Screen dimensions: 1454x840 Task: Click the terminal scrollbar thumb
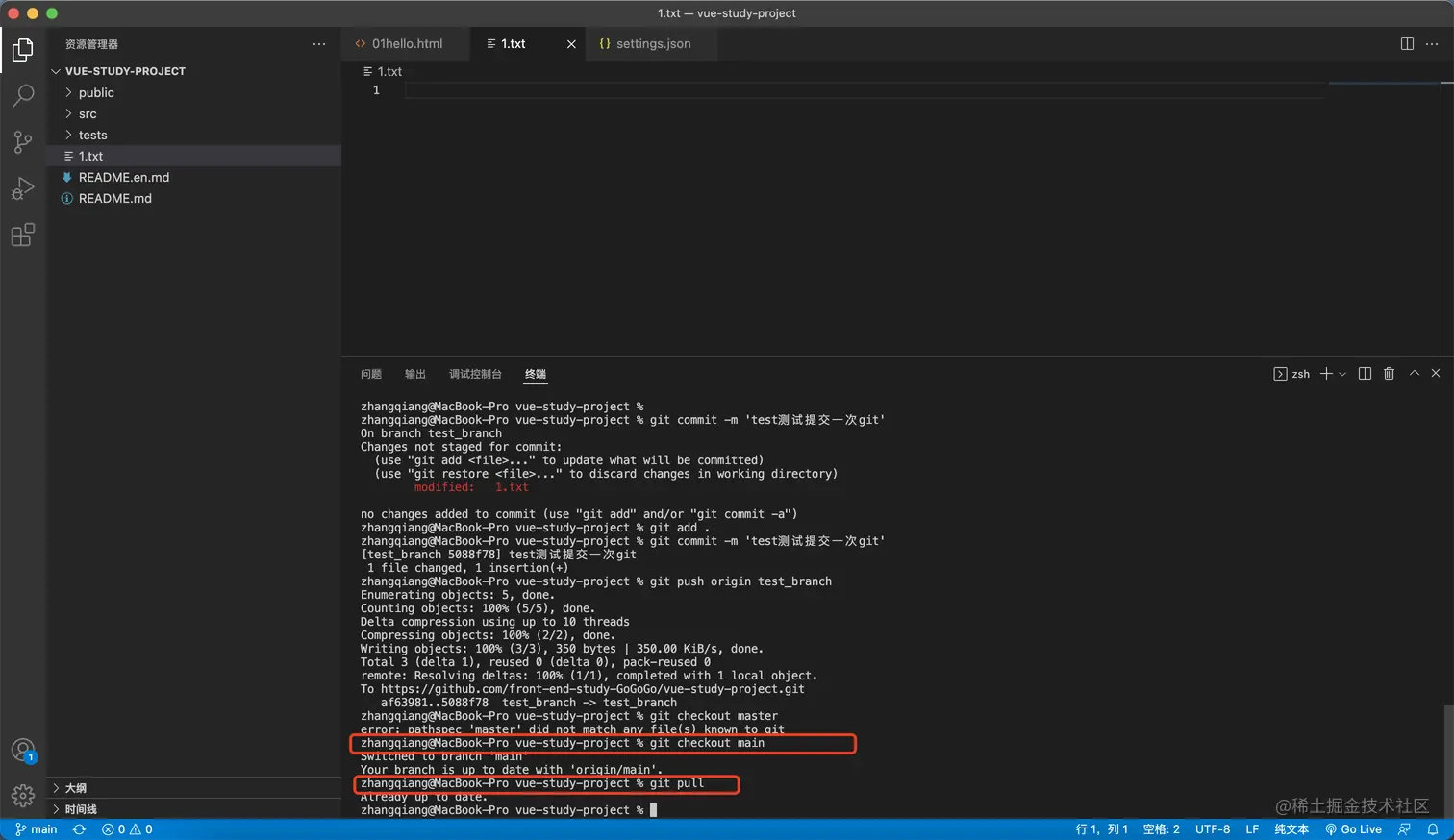click(x=1448, y=760)
